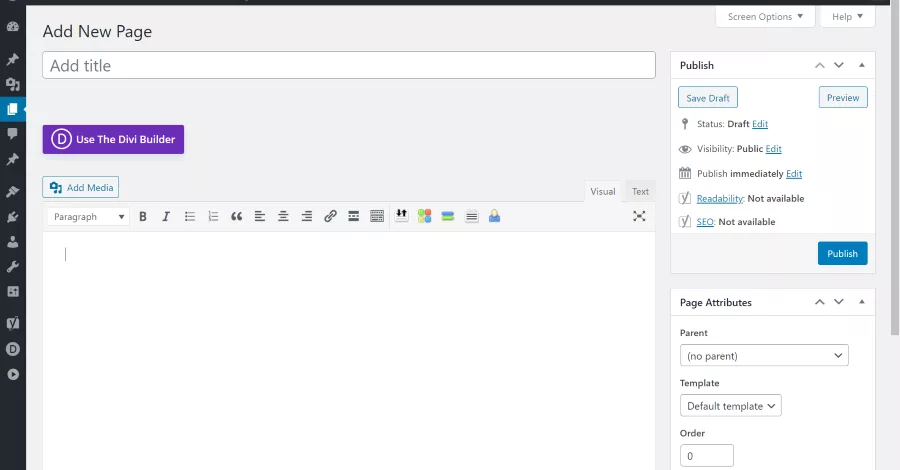The width and height of the screenshot is (900, 470).
Task: Click the gray lines toolbar icon
Action: (471, 216)
